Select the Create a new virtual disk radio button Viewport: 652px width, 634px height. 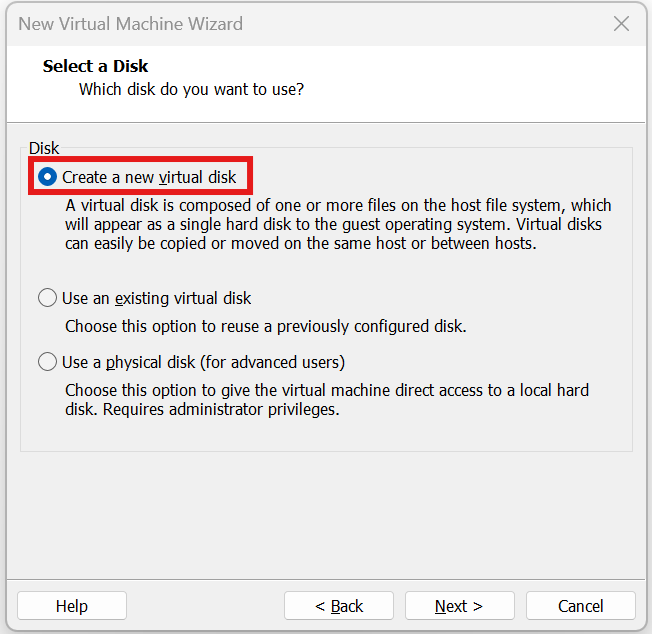coord(48,177)
